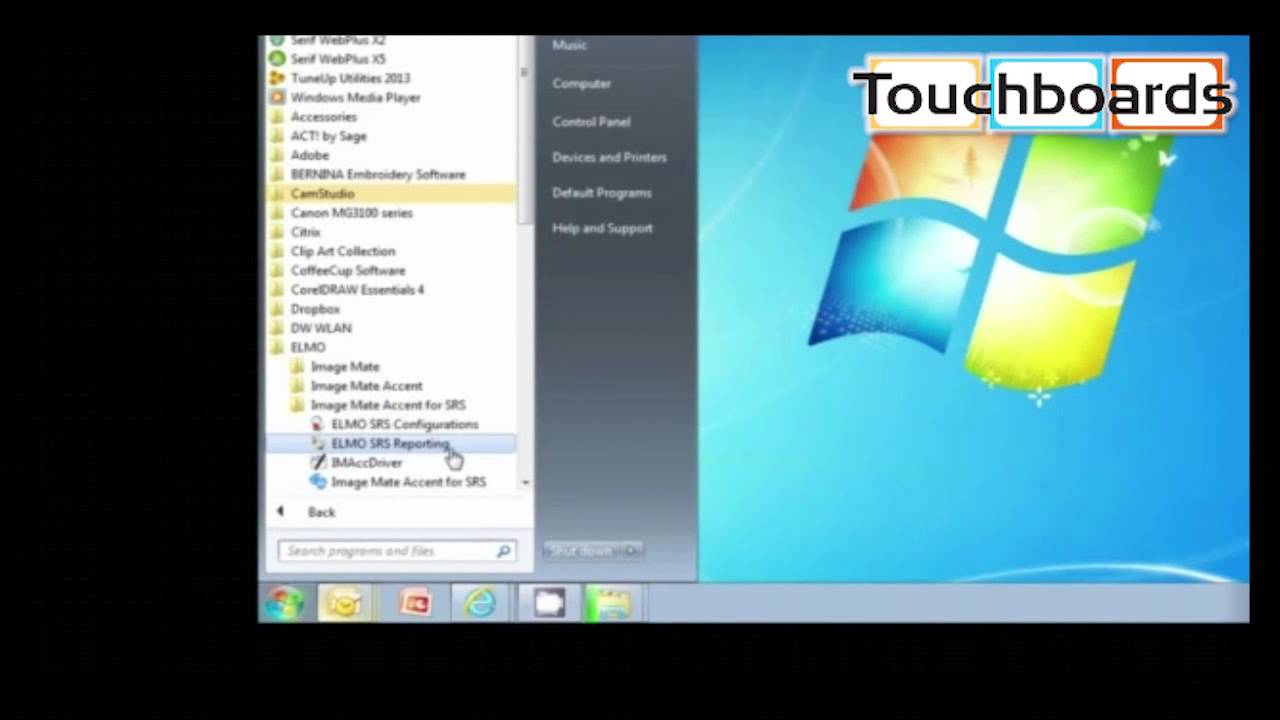Click the Back arrow icon
1280x720 pixels.
280,511
